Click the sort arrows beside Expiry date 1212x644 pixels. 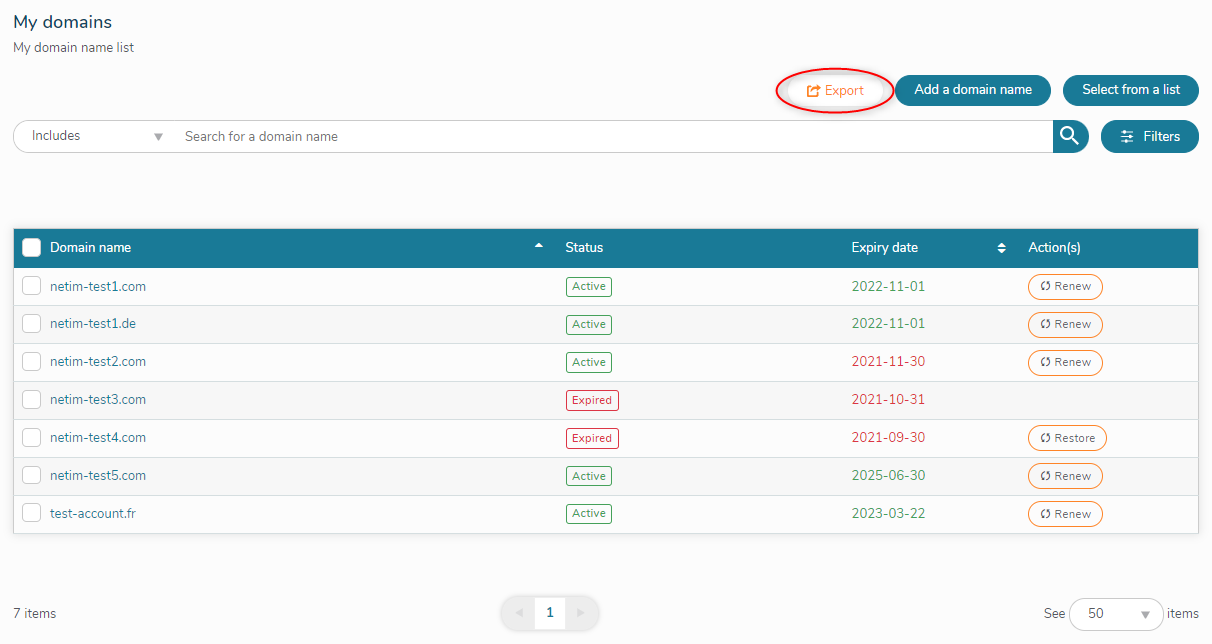point(1002,247)
